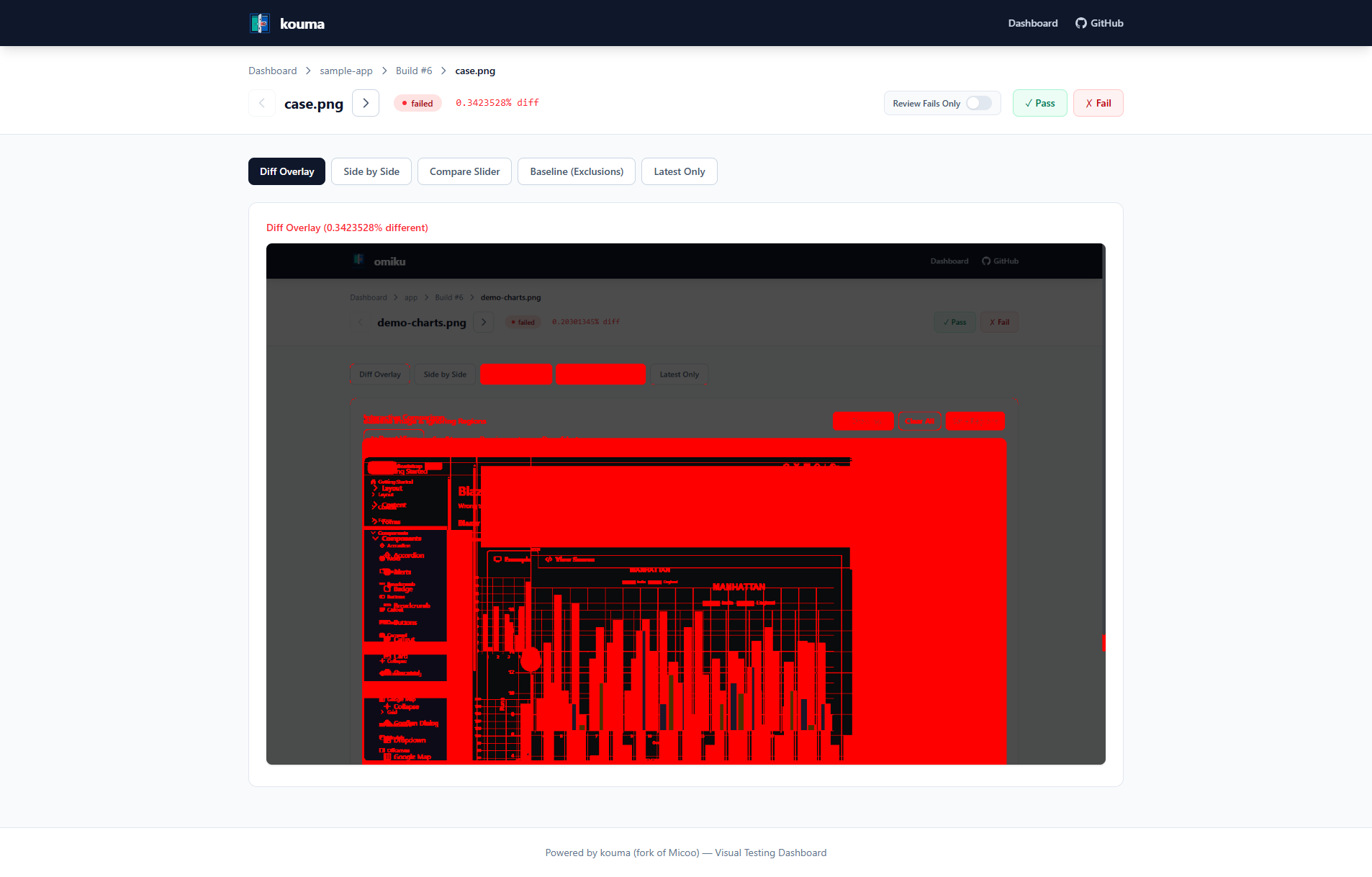Mark the screenshot as Fail

tap(1098, 103)
